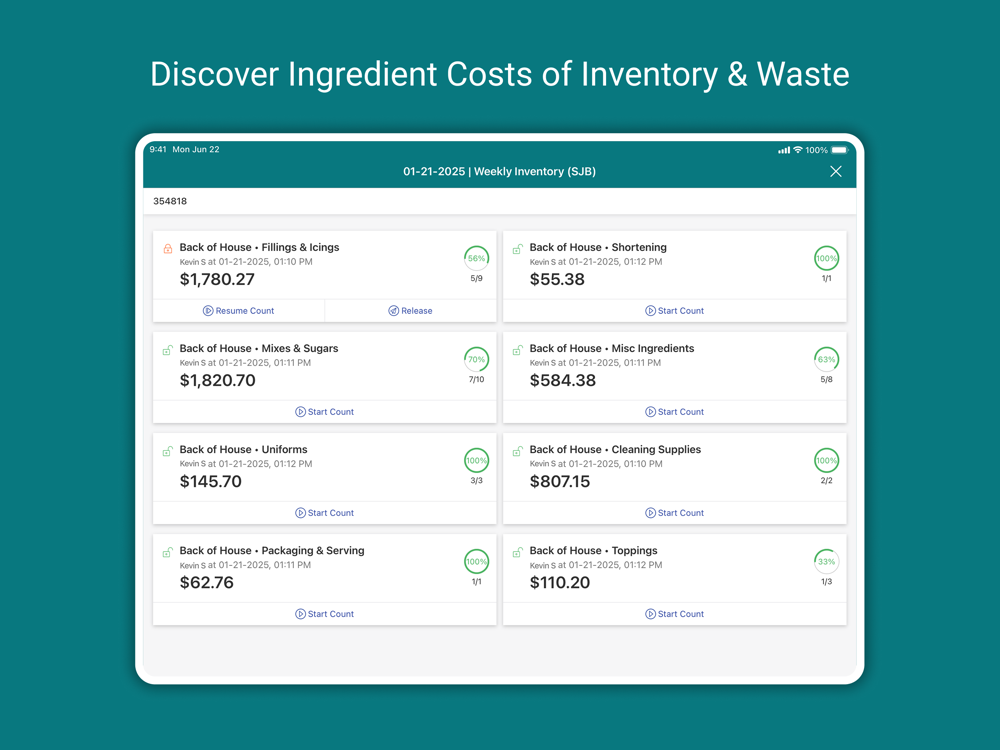Viewport: 1000px width, 750px height.
Task: Tap the Wi-Fi icon in status bar
Action: 798,150
